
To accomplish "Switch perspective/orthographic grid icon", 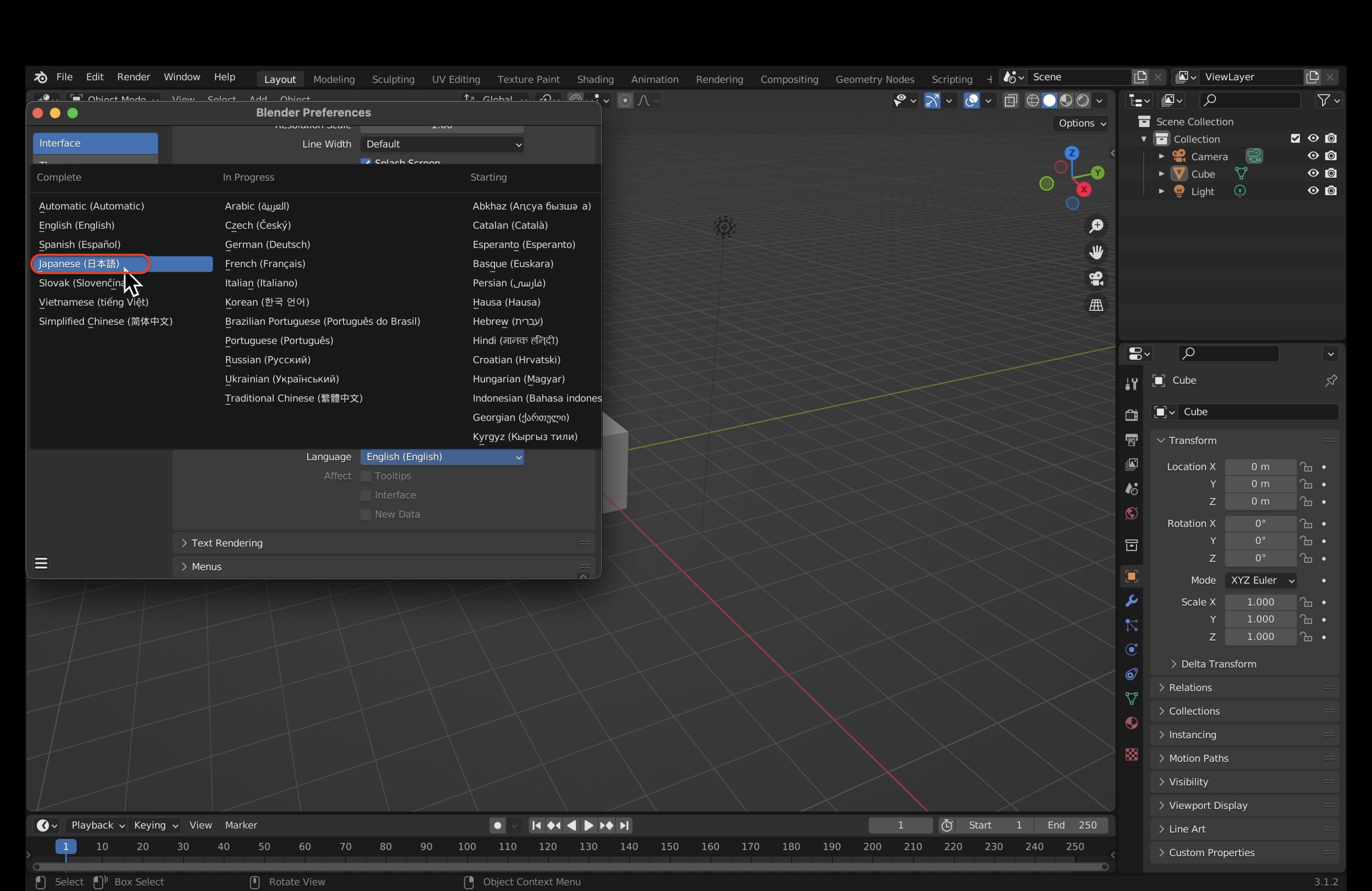I will click(1096, 305).
